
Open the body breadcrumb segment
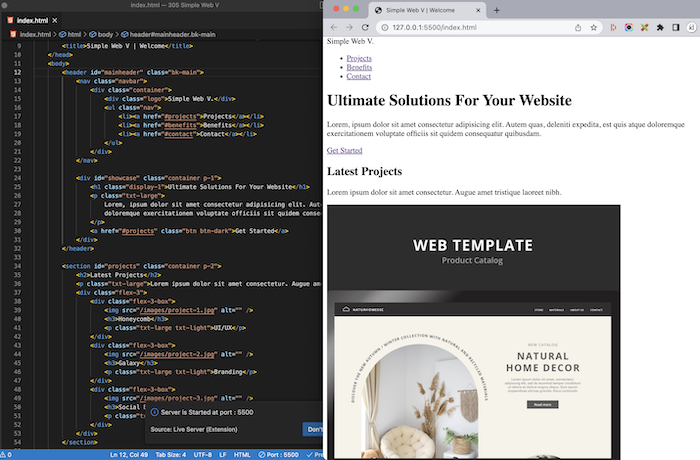tap(101, 34)
